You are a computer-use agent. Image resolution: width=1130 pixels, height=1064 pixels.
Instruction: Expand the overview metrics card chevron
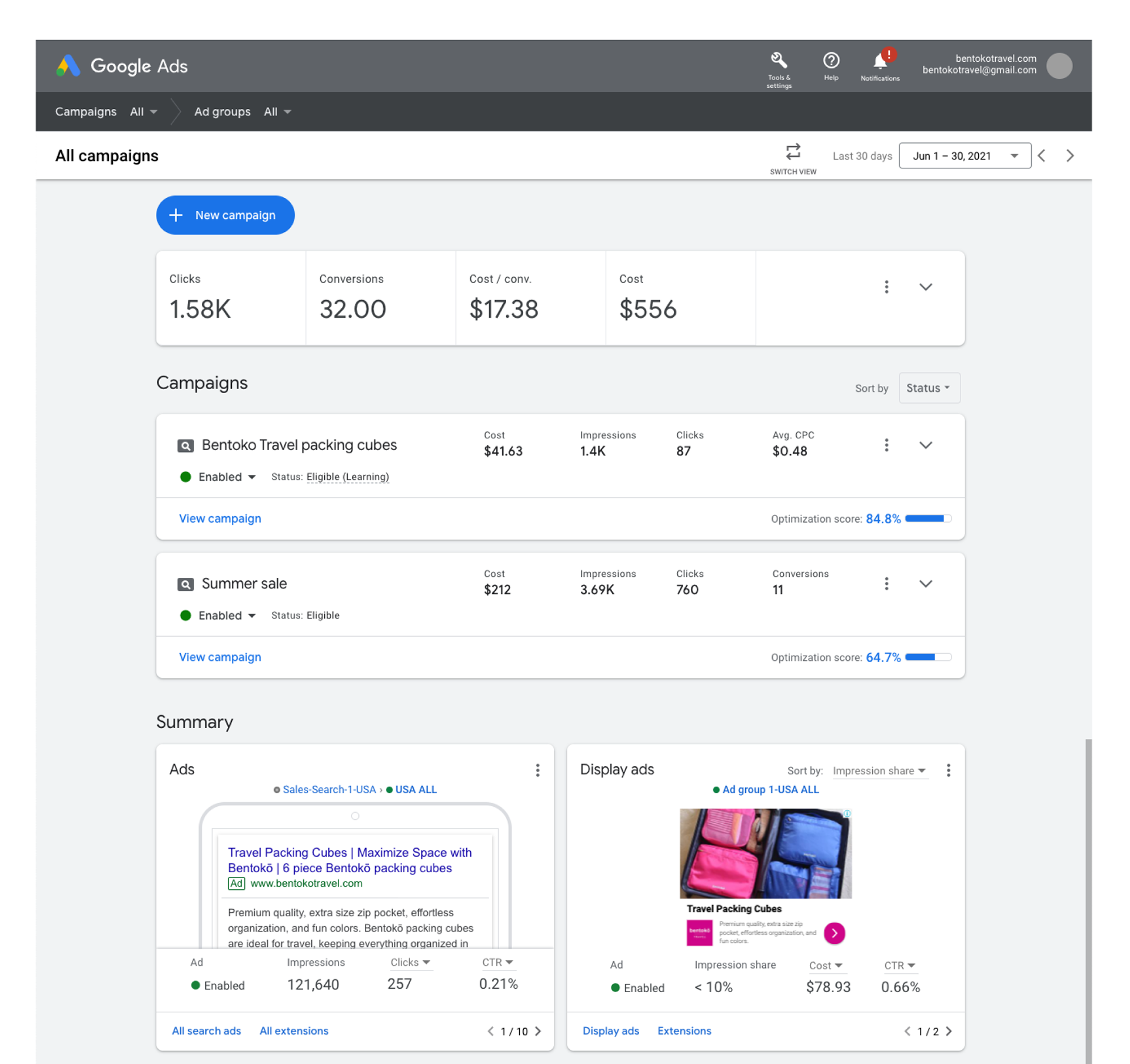(925, 287)
